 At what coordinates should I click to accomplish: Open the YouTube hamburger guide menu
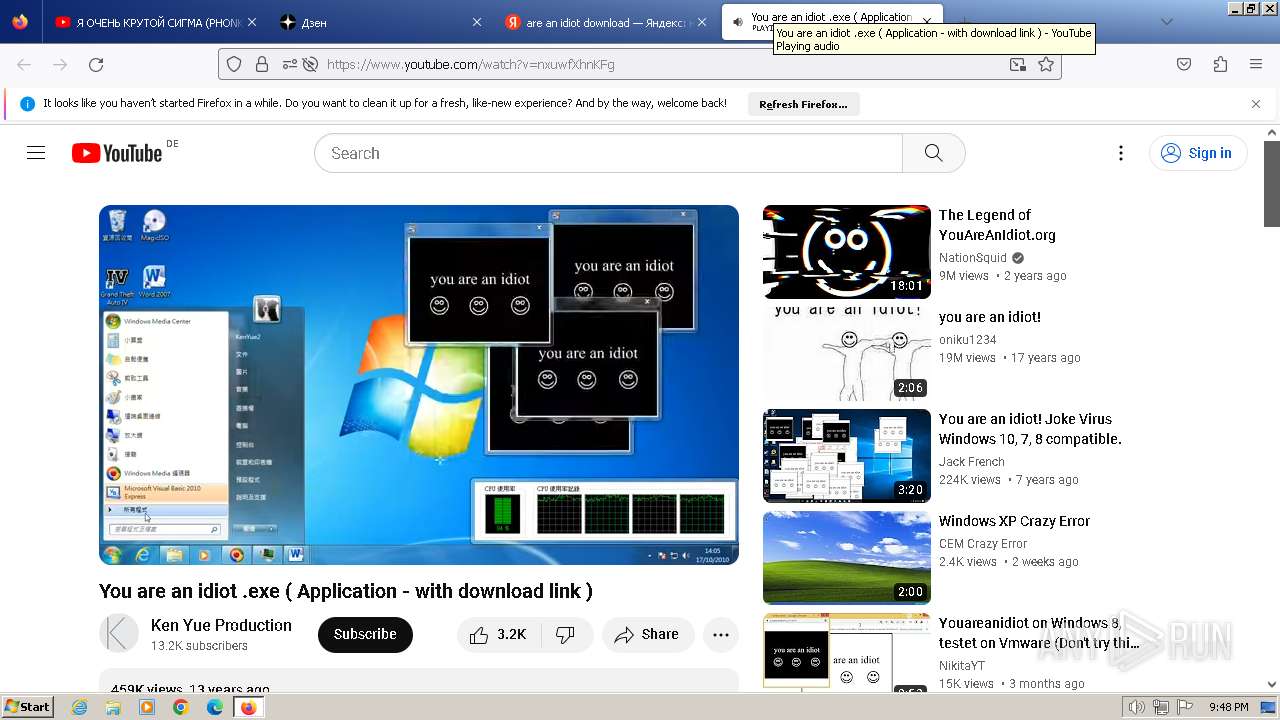36,153
